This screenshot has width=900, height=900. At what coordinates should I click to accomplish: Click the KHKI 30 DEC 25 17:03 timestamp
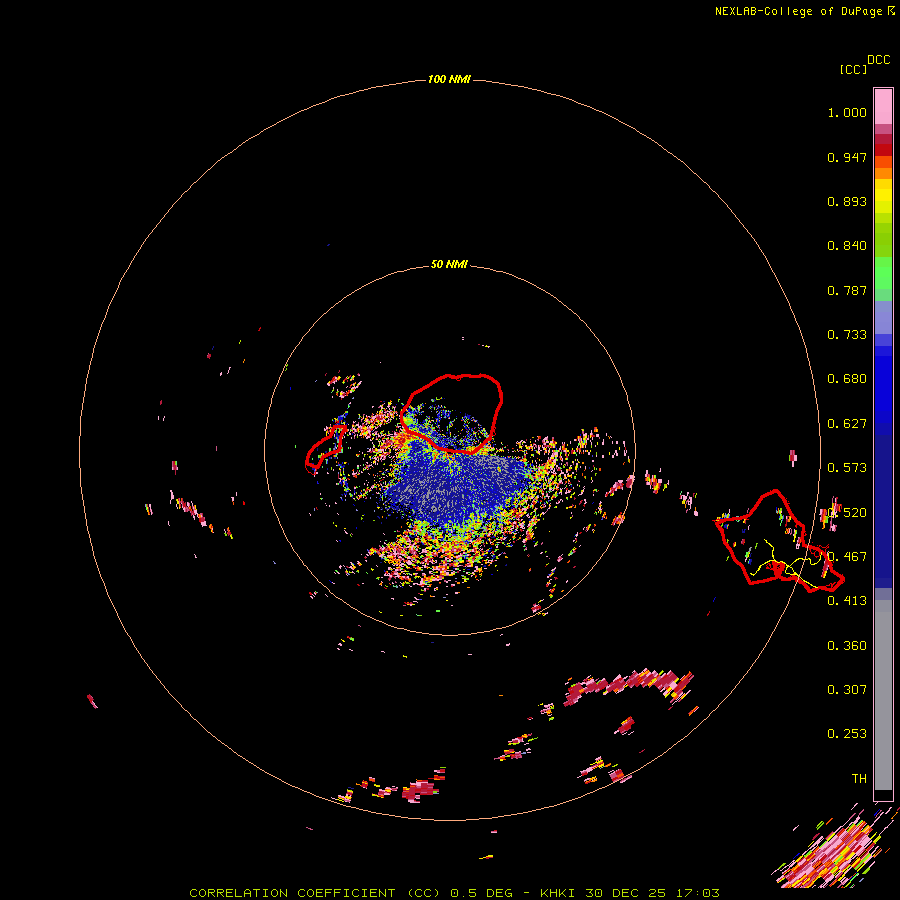[x=630, y=893]
